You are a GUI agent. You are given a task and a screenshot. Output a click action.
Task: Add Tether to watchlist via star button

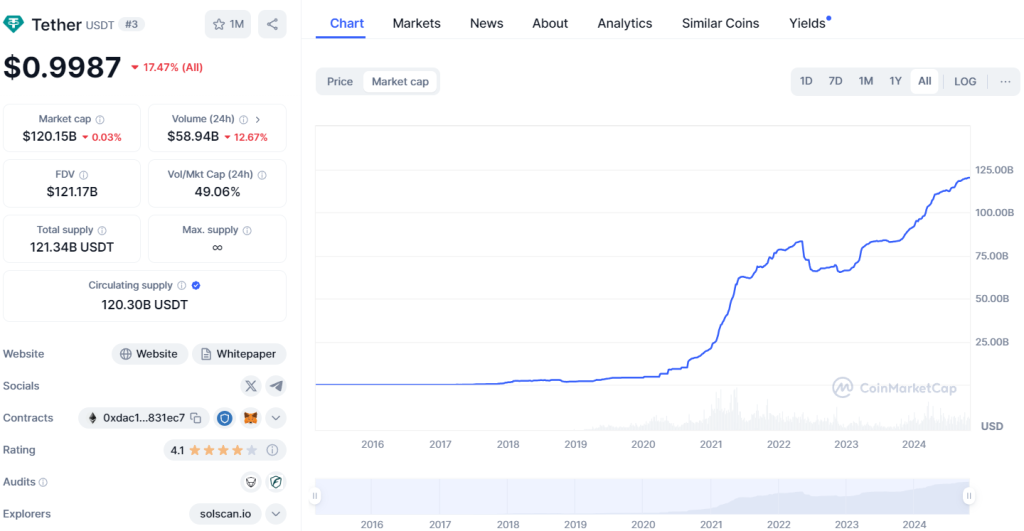[228, 24]
